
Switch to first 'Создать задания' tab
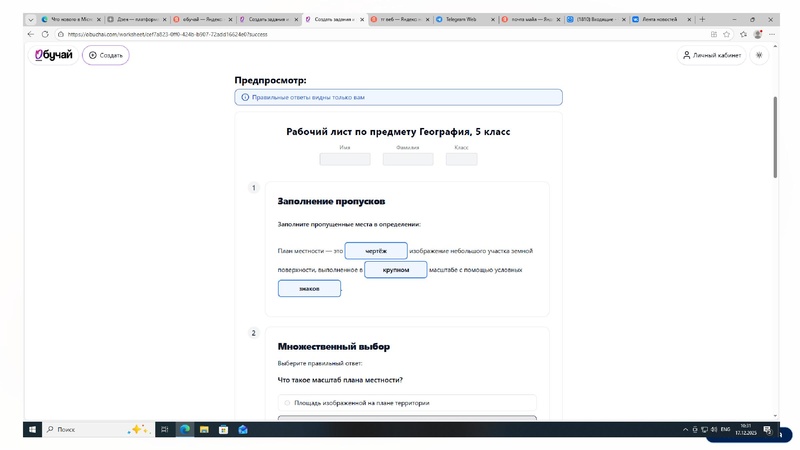point(268,19)
